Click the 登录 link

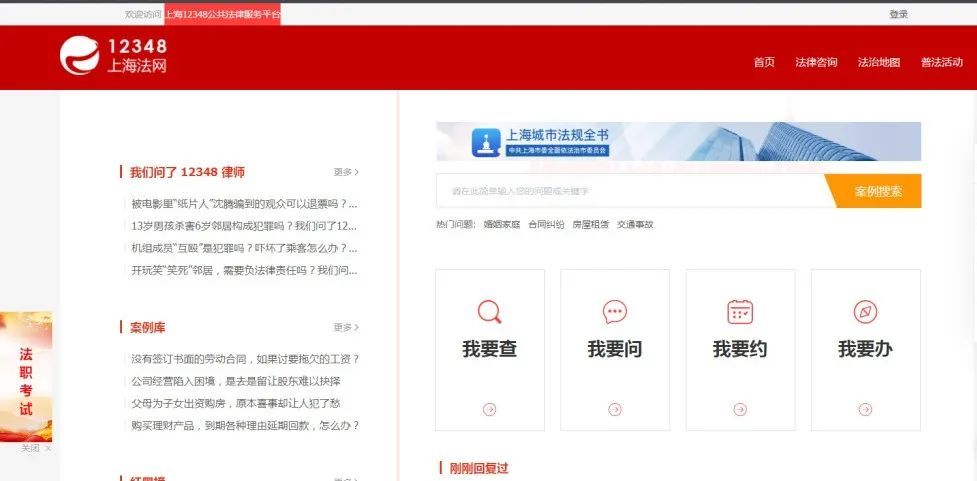click(898, 14)
